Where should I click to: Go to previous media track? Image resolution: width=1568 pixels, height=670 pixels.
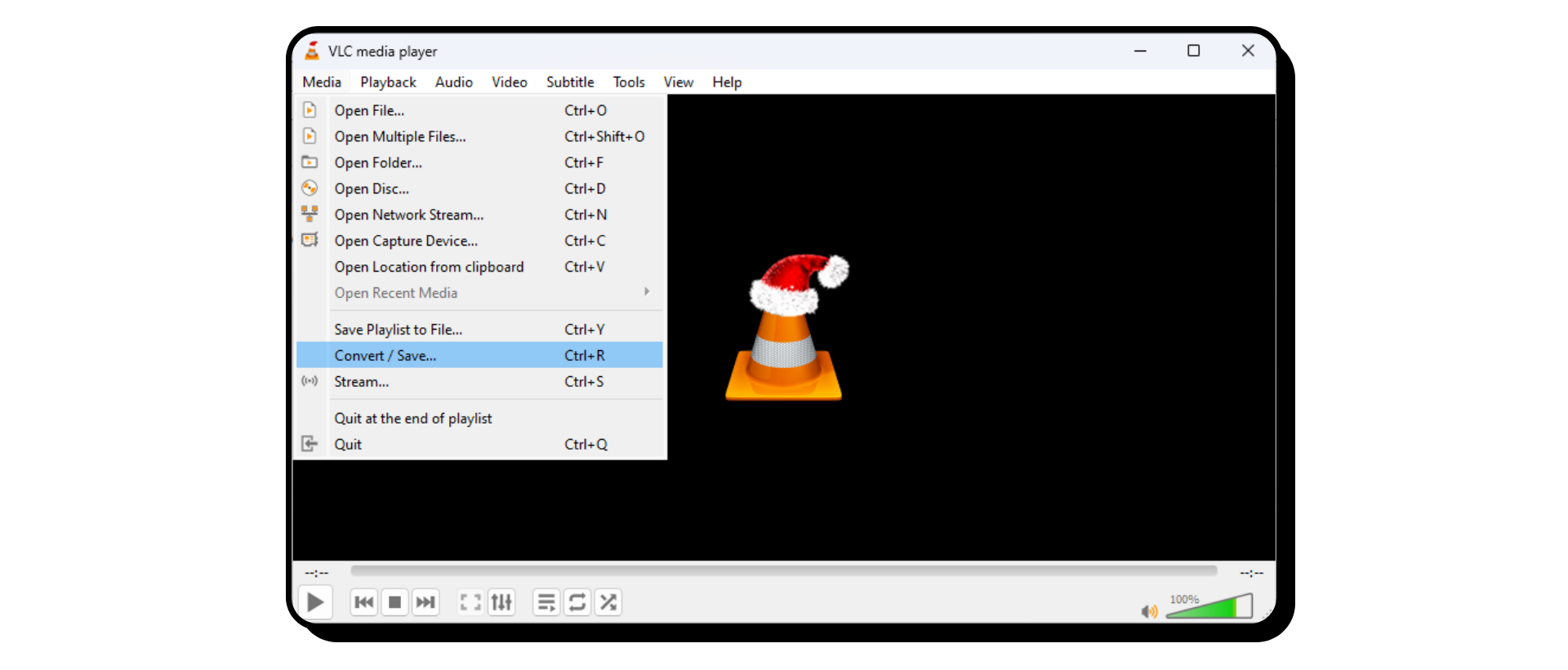[364, 602]
